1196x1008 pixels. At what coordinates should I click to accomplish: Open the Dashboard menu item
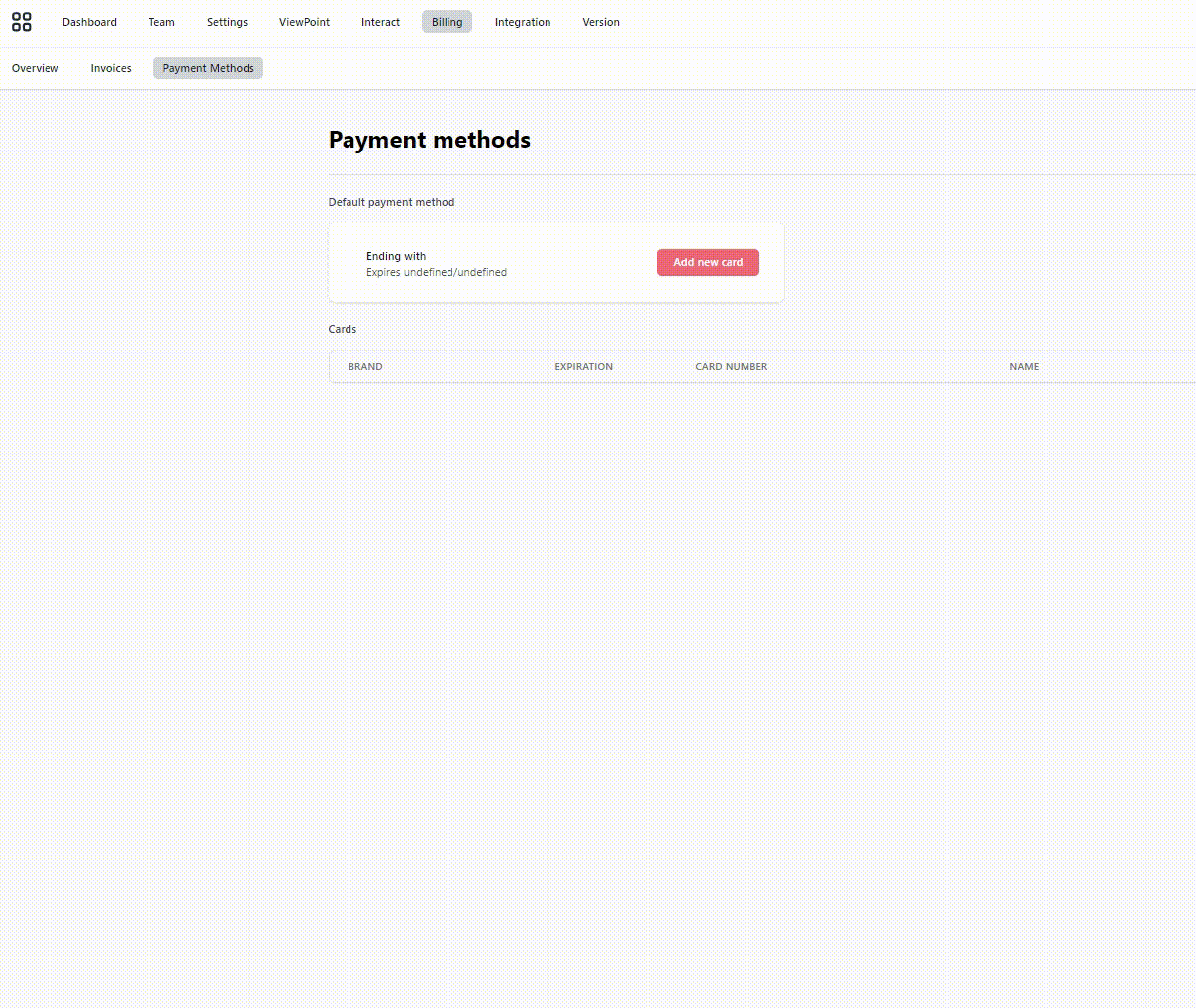(x=89, y=22)
